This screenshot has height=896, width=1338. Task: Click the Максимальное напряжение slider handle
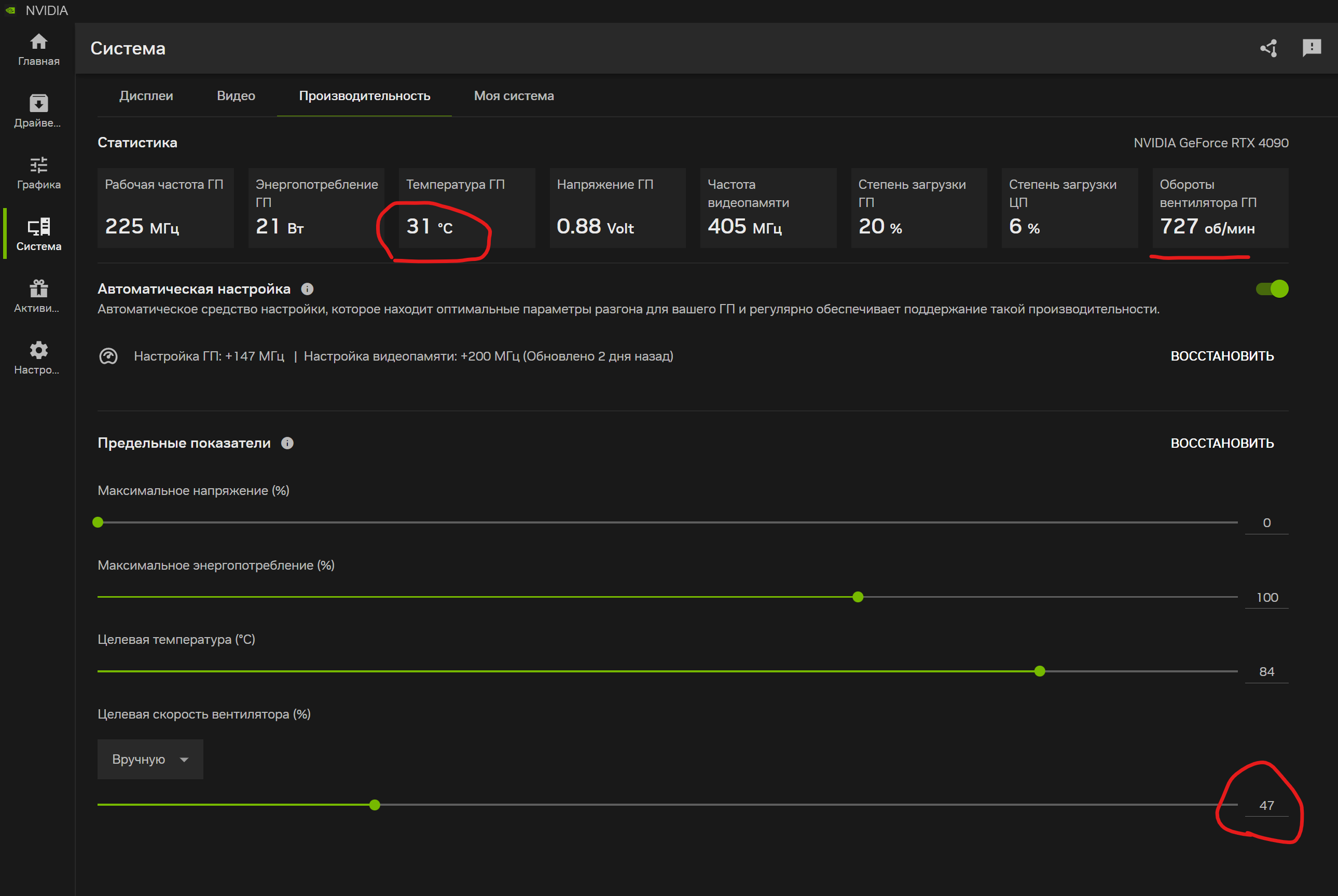pyautogui.click(x=98, y=522)
